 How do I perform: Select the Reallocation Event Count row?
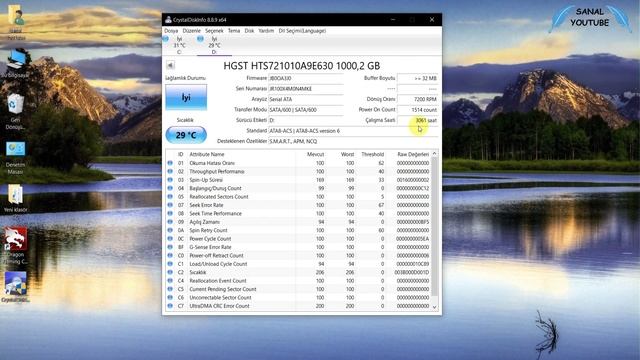click(x=298, y=281)
